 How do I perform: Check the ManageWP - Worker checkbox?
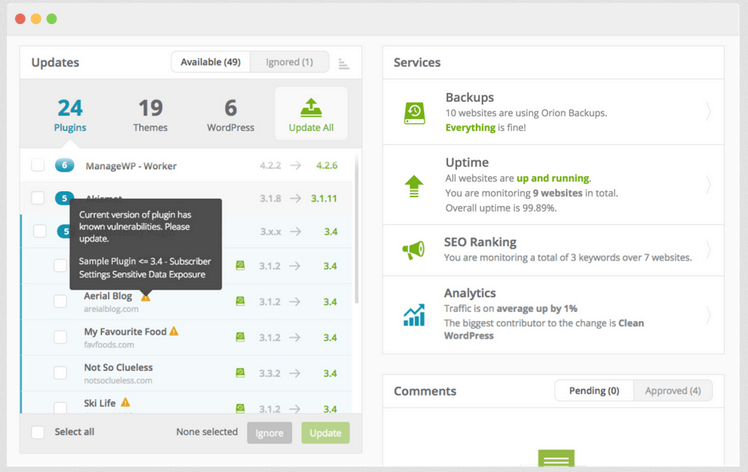click(37, 165)
